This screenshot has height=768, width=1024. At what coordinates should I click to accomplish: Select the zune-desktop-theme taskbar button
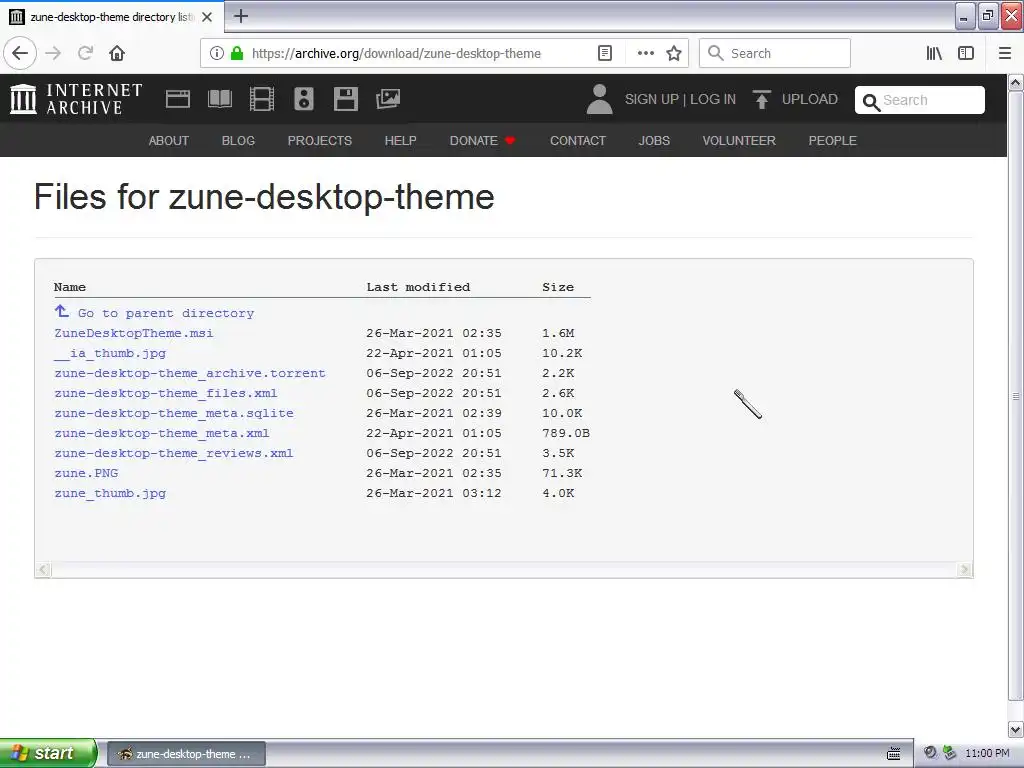[186, 754]
